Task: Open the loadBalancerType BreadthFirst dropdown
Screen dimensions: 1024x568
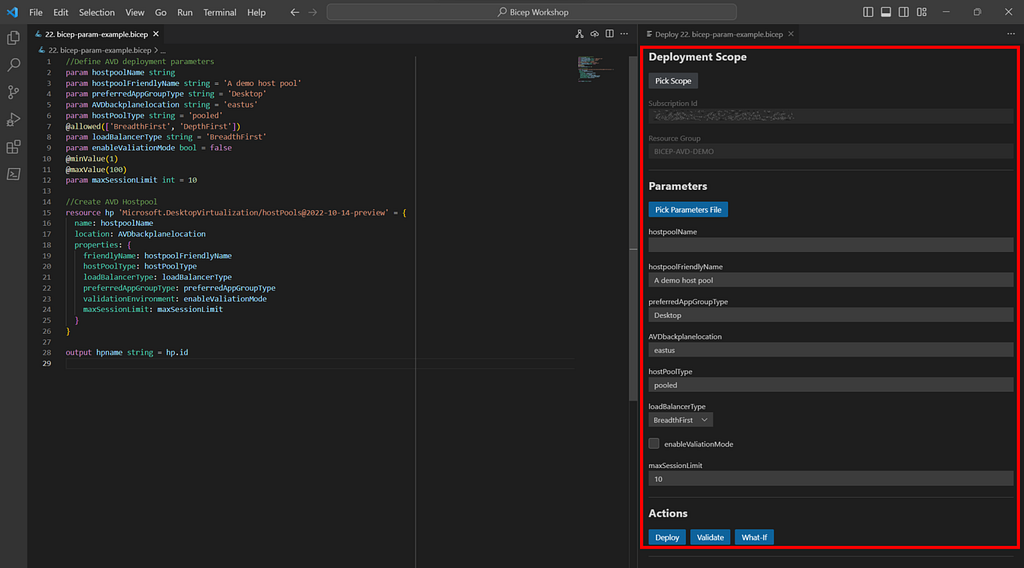Action: [680, 420]
